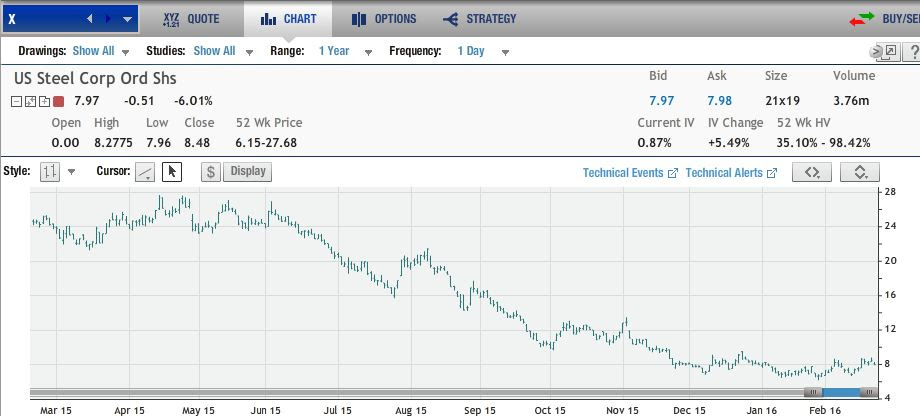Select the line drawing cursor tool

click(146, 172)
